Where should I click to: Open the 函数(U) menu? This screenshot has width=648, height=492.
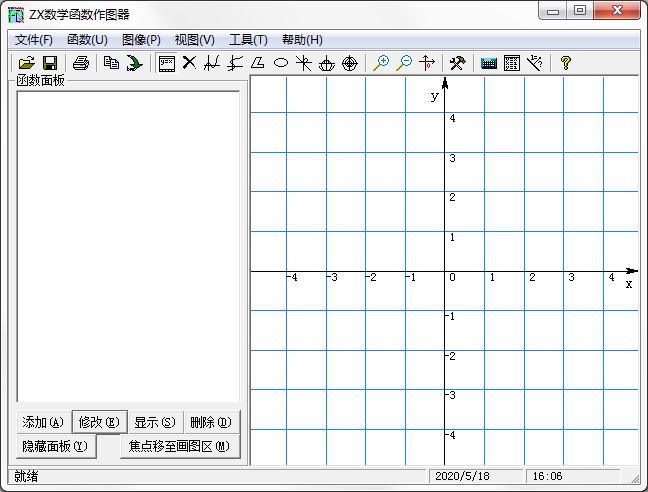pos(87,40)
